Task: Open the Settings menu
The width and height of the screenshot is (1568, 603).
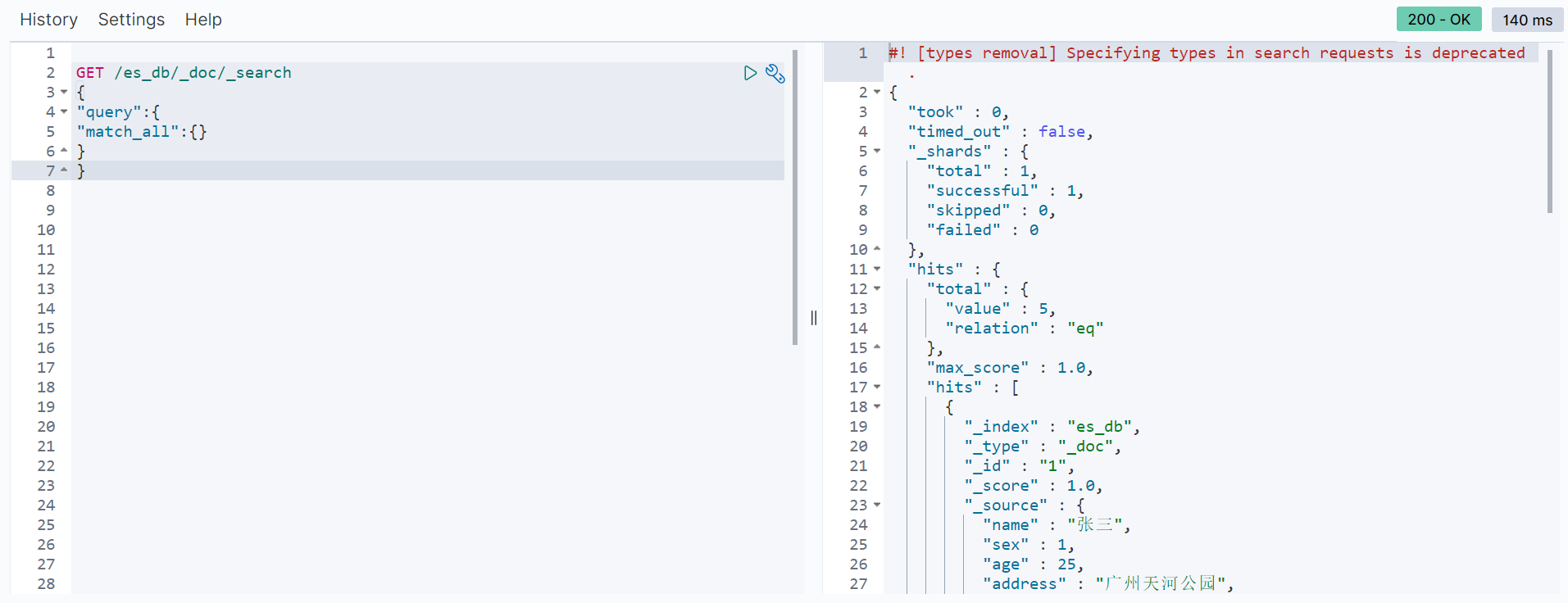Action: click(x=131, y=20)
